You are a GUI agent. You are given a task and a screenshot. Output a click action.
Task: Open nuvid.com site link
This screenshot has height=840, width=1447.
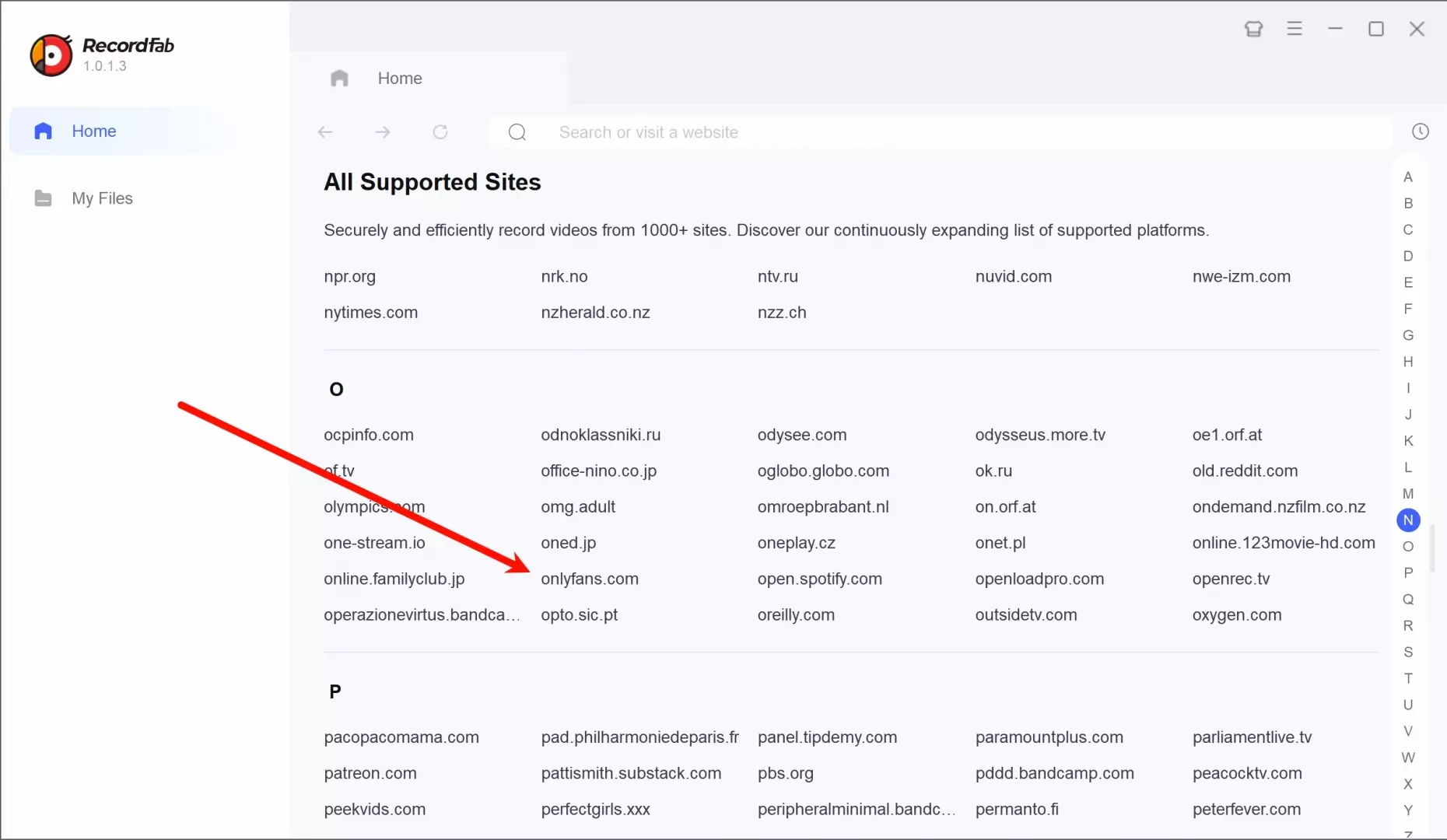click(1014, 277)
